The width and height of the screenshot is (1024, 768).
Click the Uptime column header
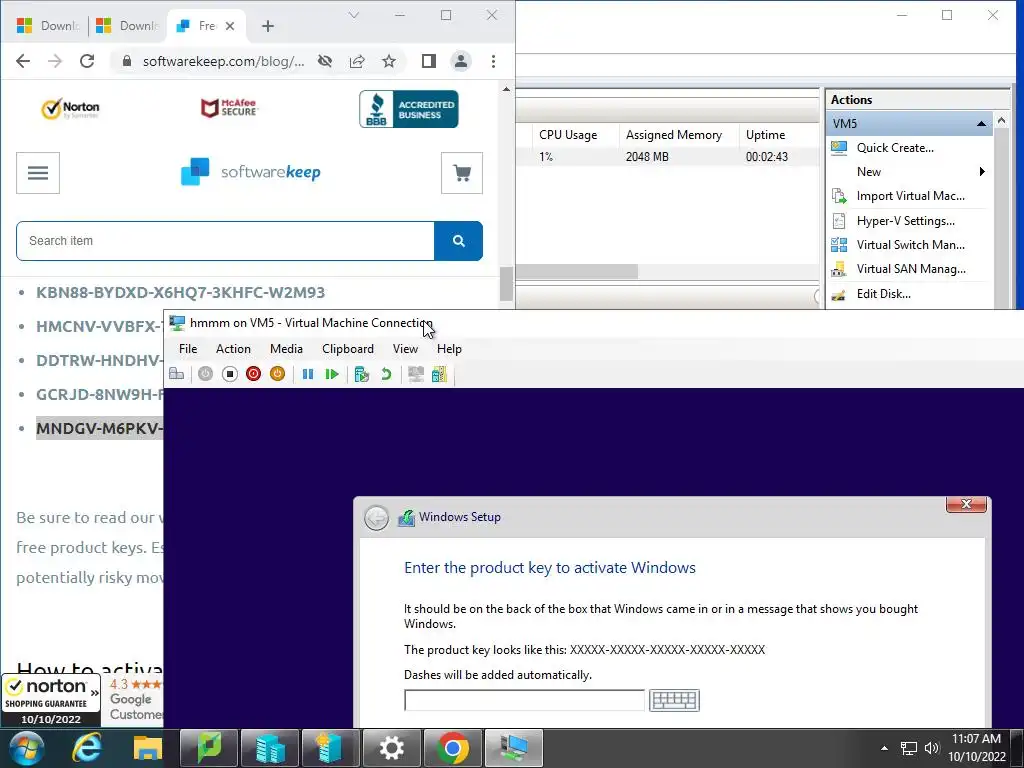[765, 135]
